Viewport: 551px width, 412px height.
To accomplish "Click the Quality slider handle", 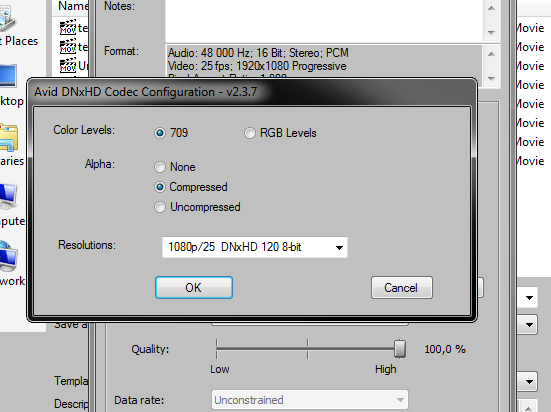I will (x=400, y=349).
